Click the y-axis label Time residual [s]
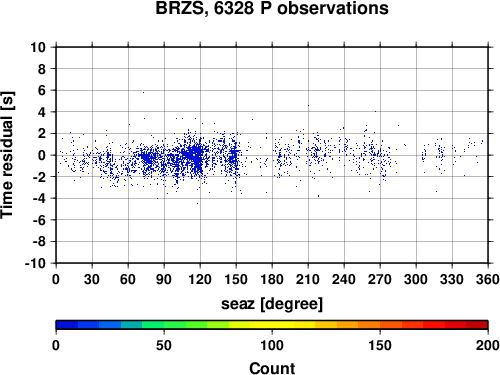500x375 pixels. click(x=7, y=155)
